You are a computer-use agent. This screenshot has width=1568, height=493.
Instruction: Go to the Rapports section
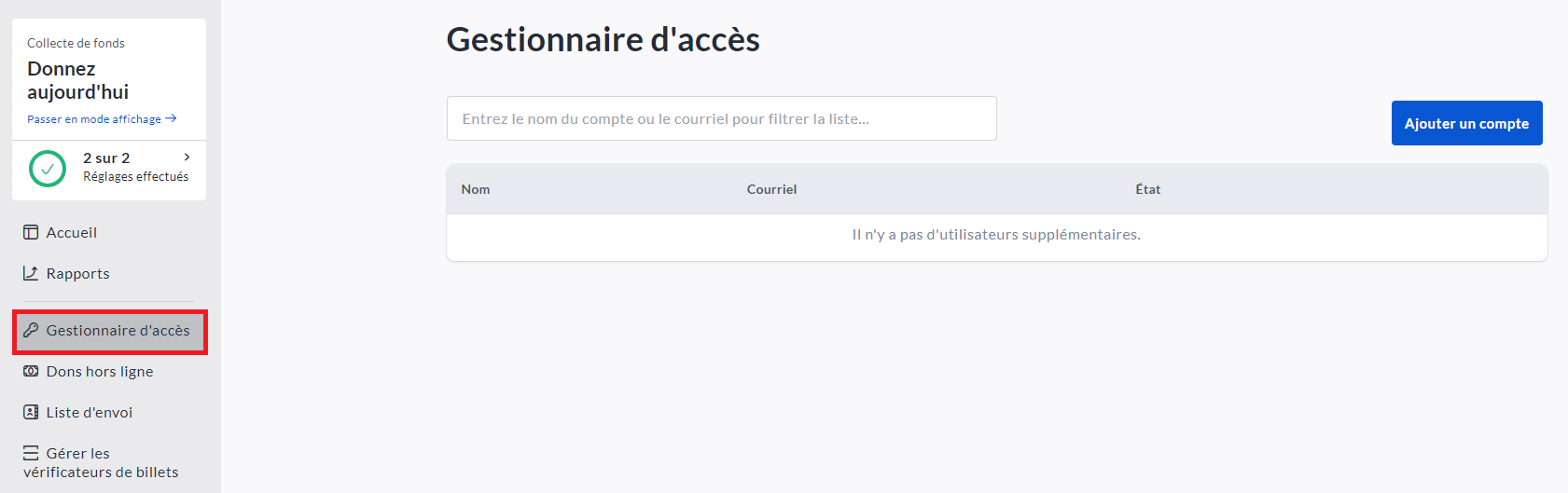tap(78, 273)
